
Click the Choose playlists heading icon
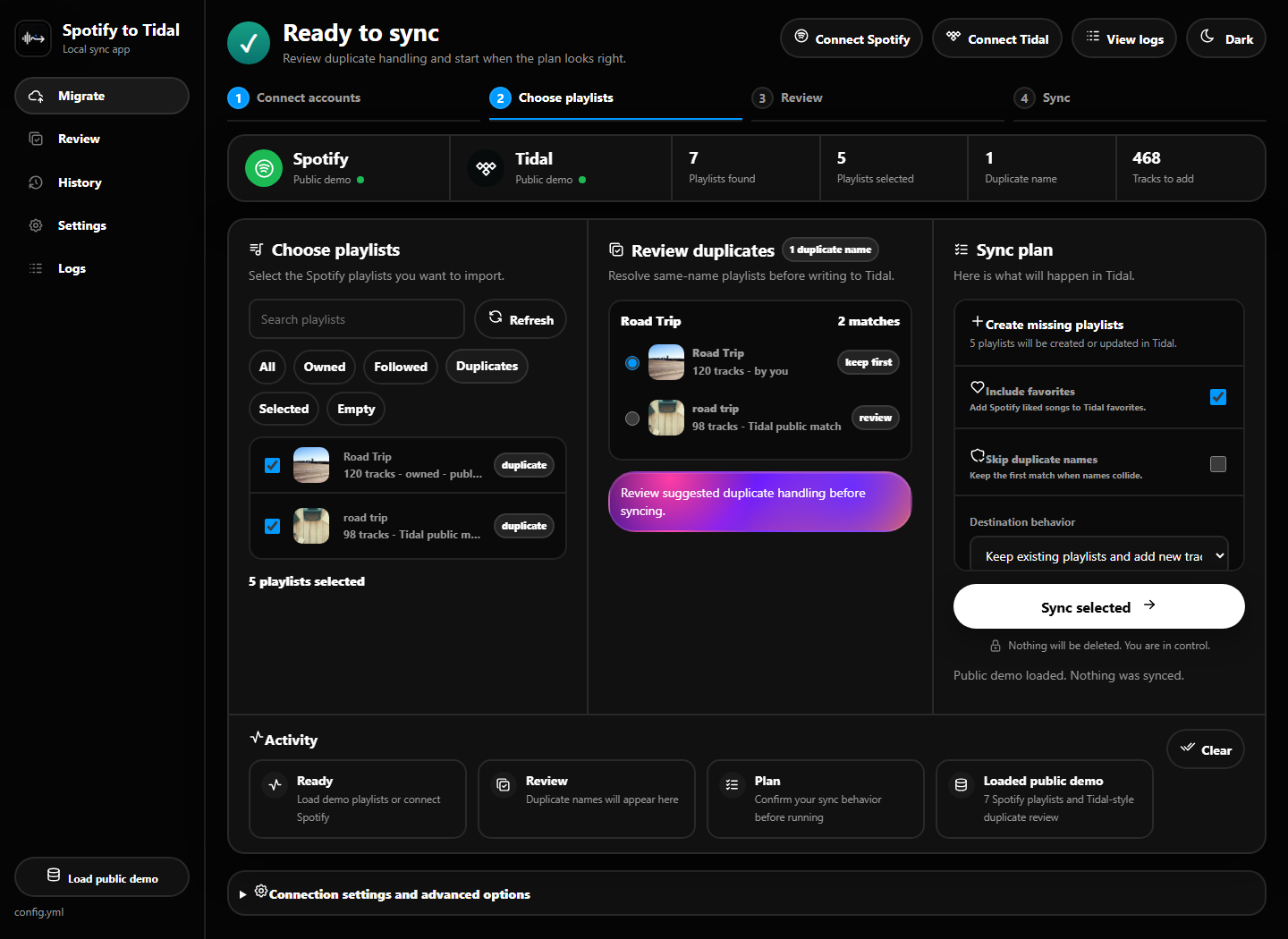256,250
